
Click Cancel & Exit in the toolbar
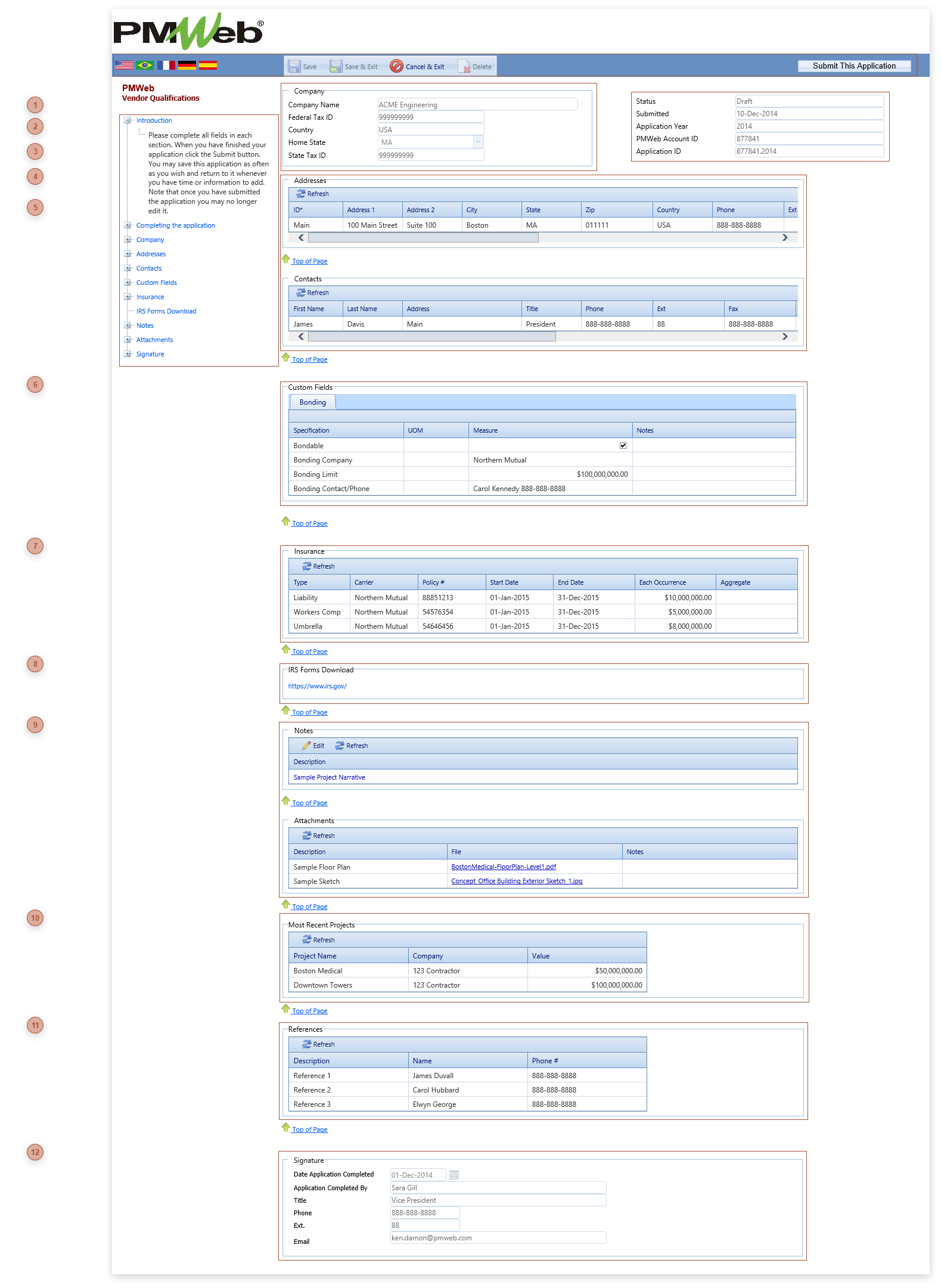coord(417,66)
